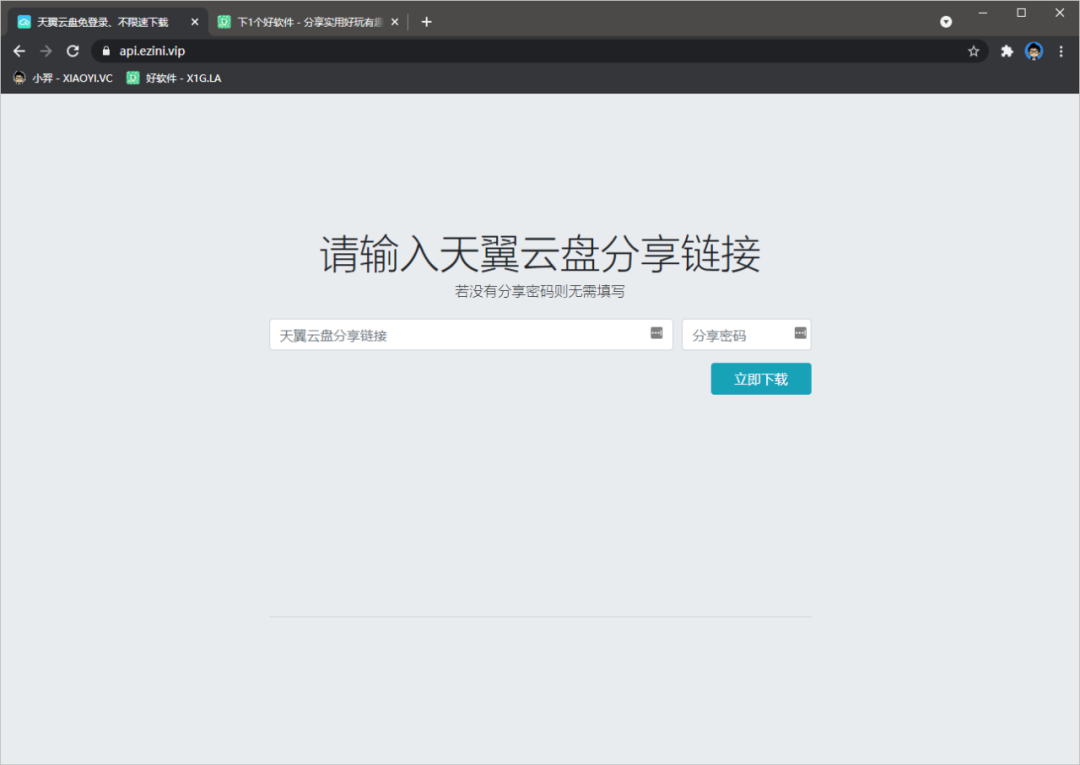Reload the page with refresh icon

[x=72, y=51]
